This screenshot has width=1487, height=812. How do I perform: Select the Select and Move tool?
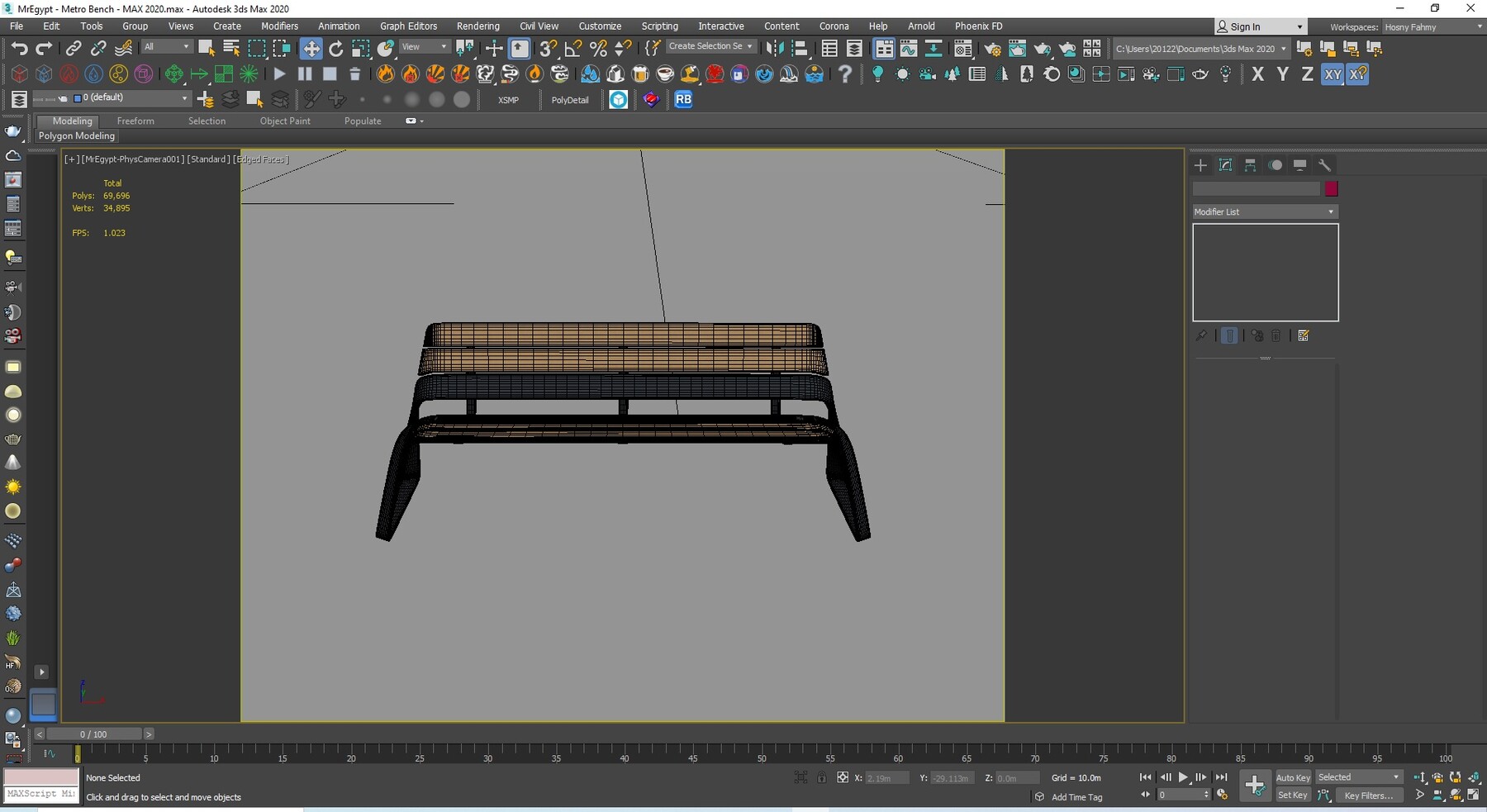(311, 47)
